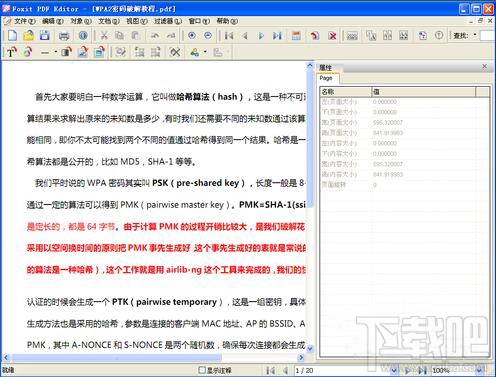Open the 100% zoom level dropdown
This screenshot has height=377, width=496.
click(x=480, y=370)
